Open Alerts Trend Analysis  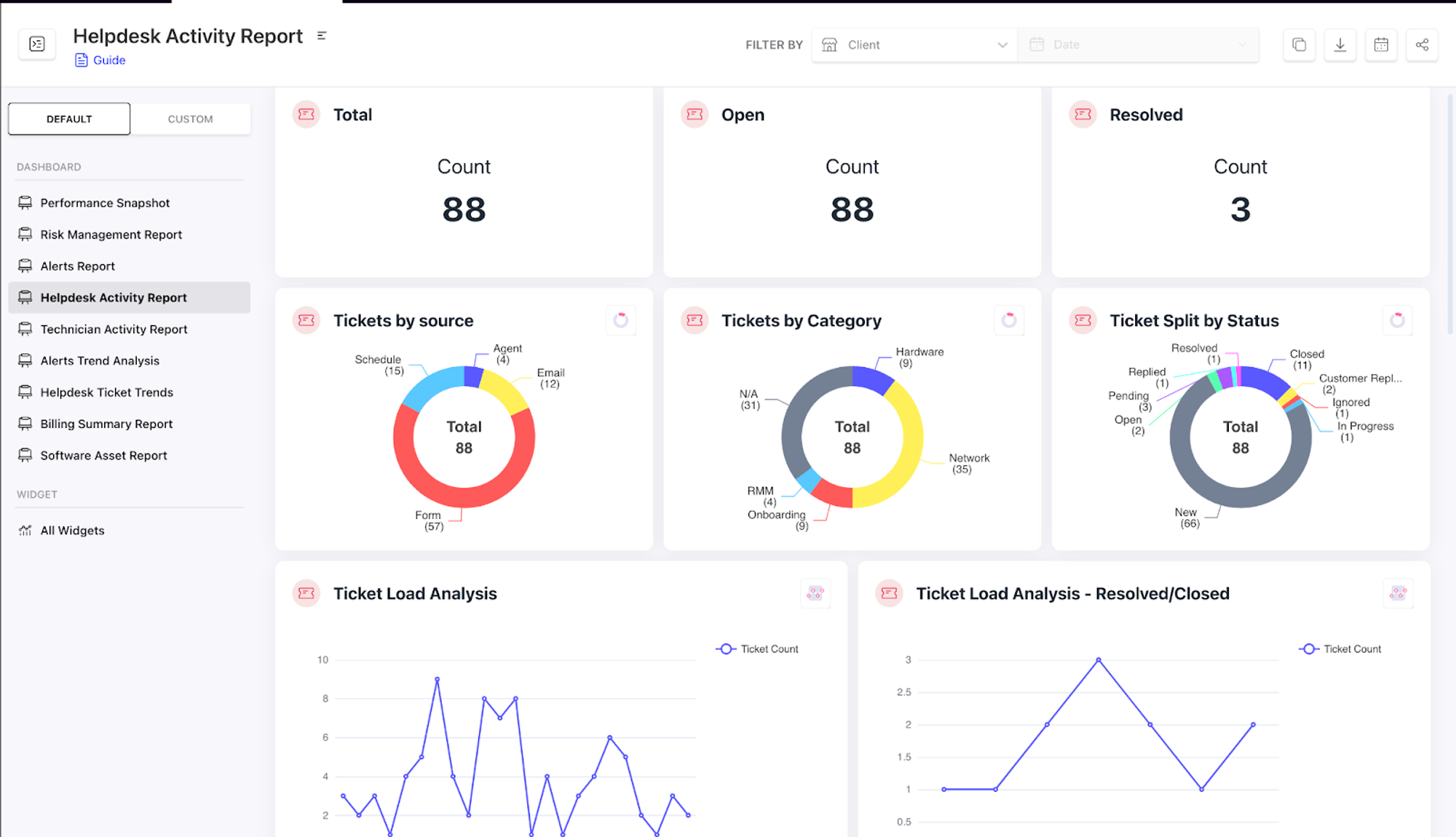130,361
